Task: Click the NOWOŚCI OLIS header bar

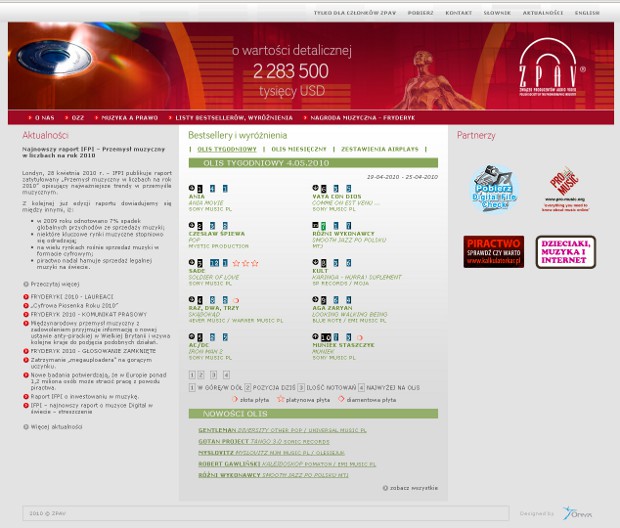Action: pyautogui.click(x=313, y=414)
